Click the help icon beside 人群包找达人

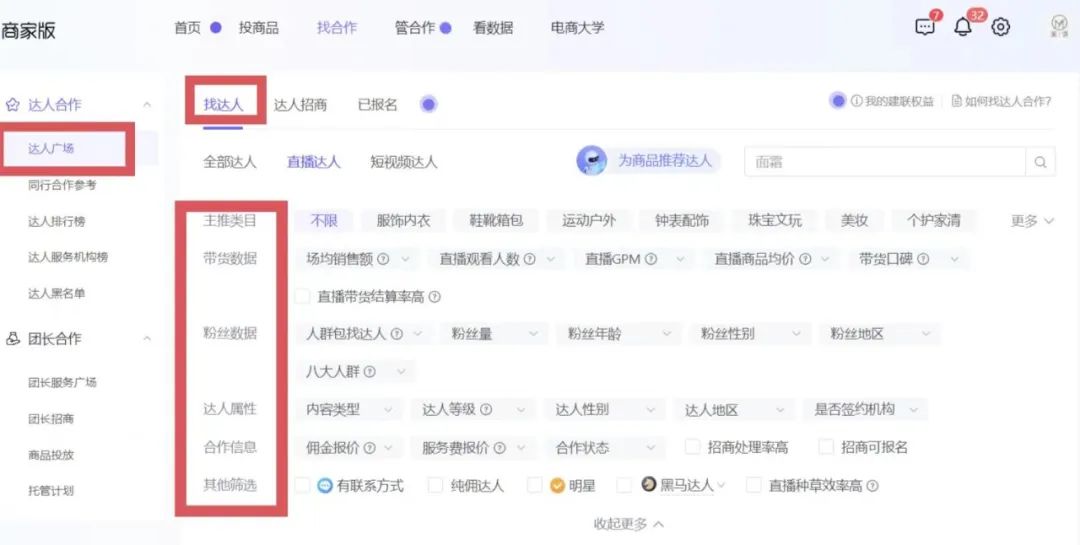click(396, 333)
